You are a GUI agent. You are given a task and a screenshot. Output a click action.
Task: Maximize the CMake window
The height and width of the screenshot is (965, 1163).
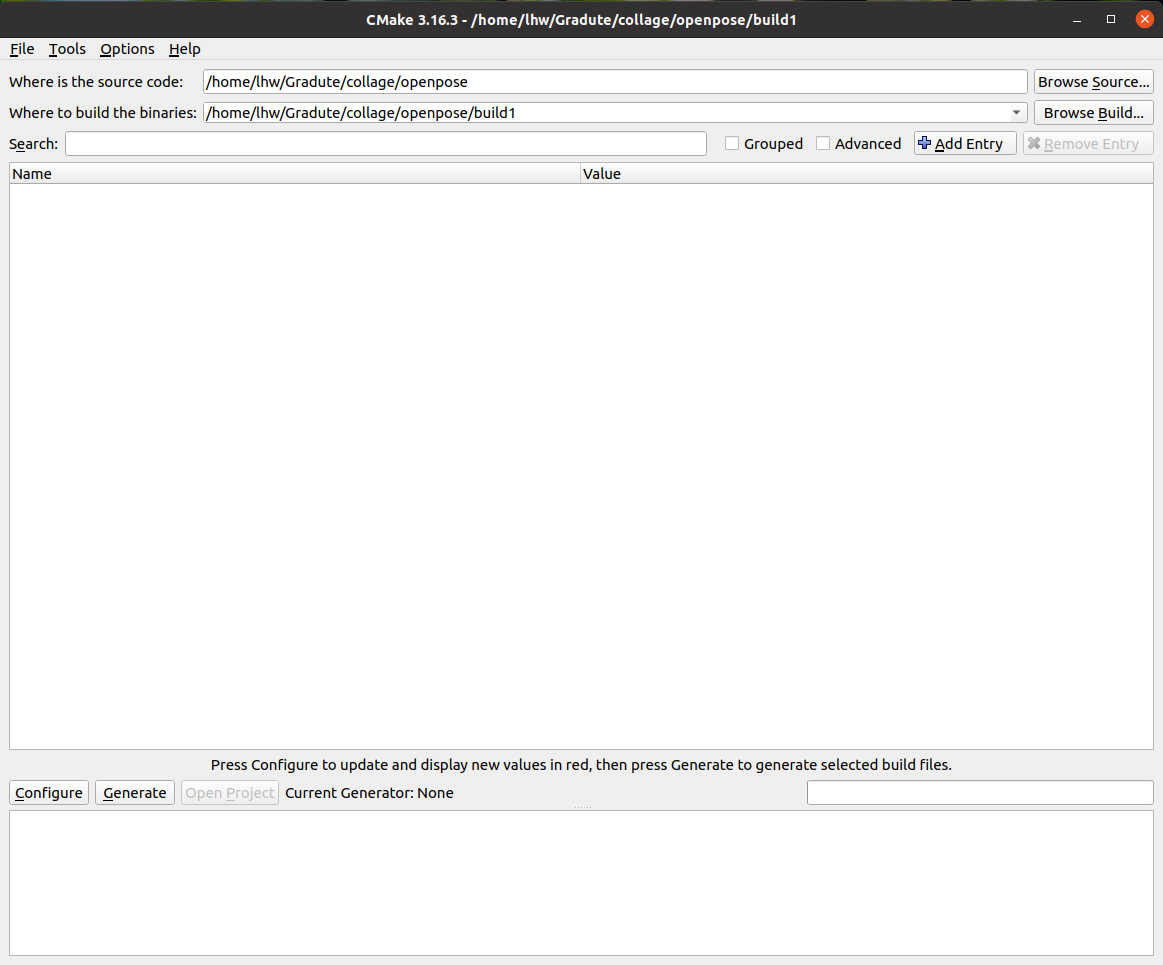(x=1111, y=19)
